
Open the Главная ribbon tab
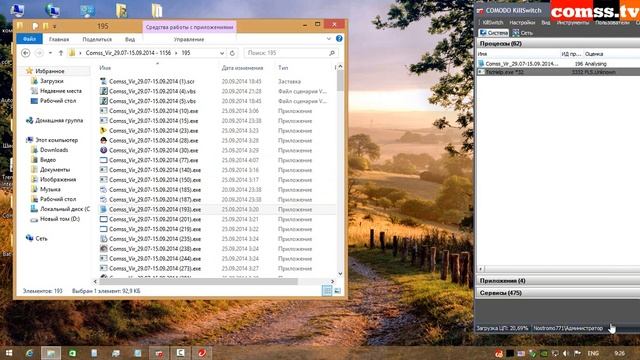coord(59,39)
